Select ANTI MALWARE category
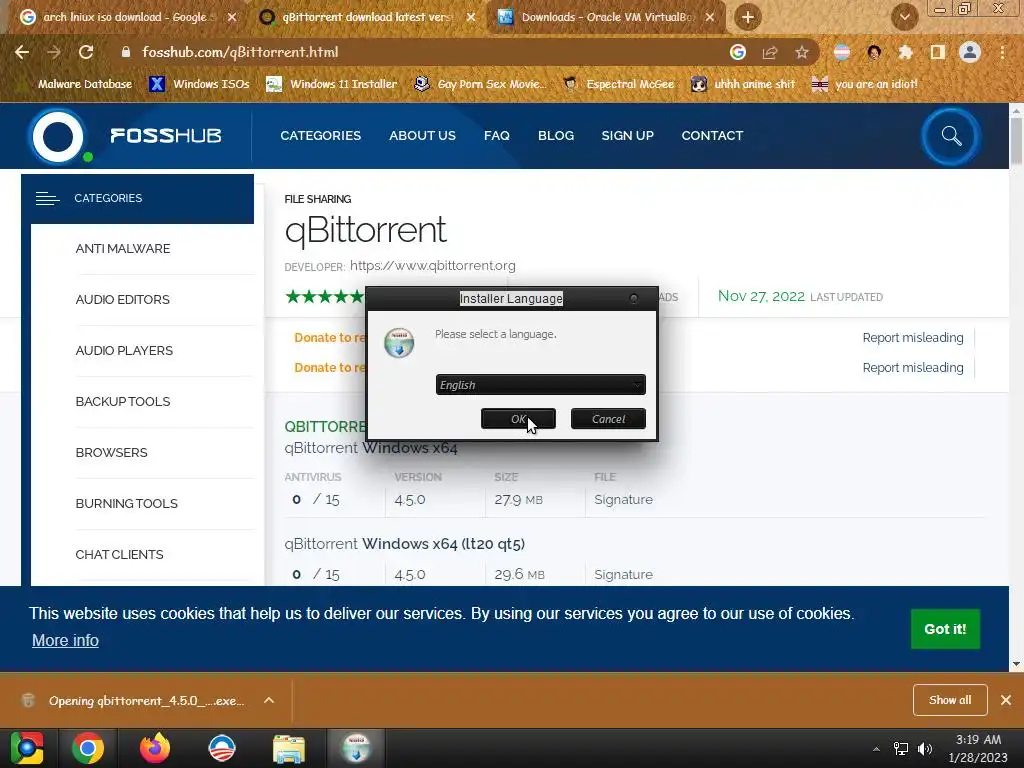The width and height of the screenshot is (1024, 768). click(123, 249)
